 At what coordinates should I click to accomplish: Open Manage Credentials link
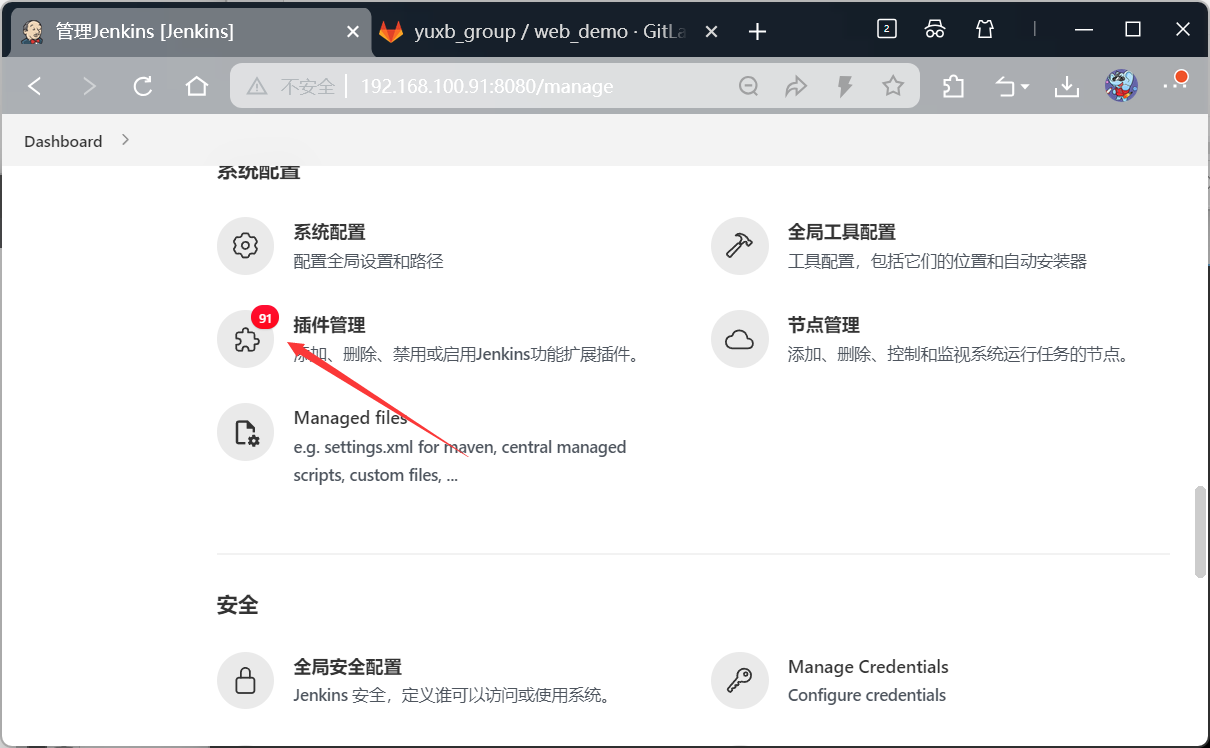tap(868, 667)
